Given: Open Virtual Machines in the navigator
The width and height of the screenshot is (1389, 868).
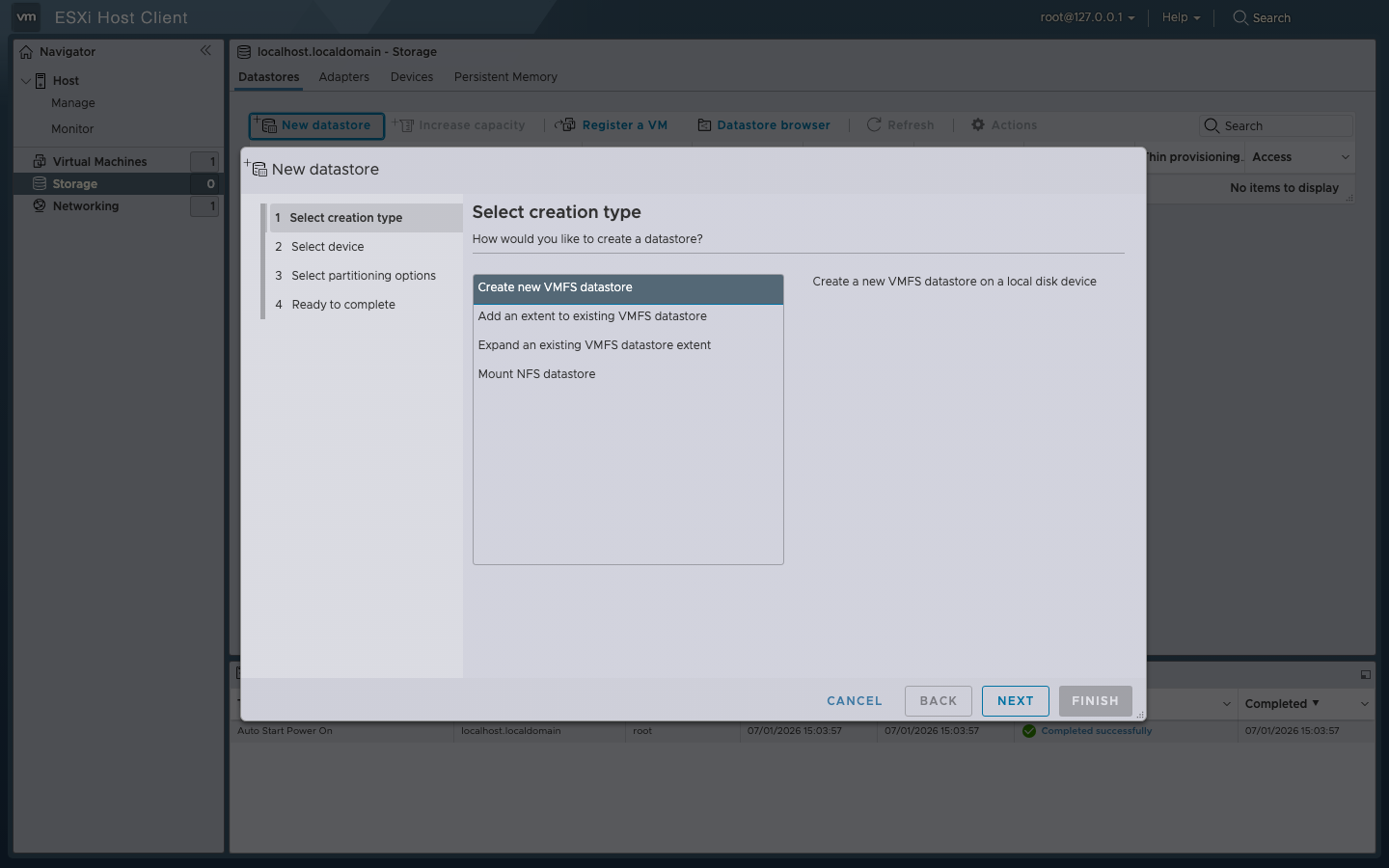Looking at the screenshot, I should [x=99, y=162].
